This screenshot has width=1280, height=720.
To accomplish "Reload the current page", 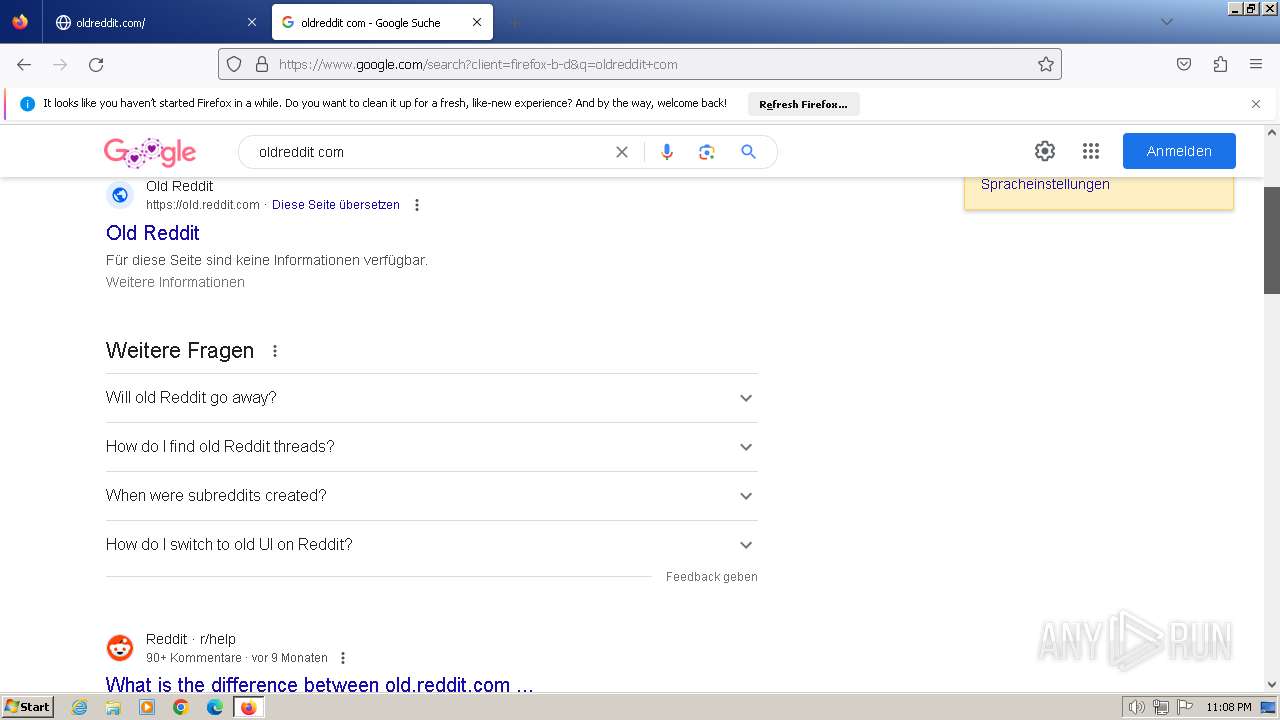I will (x=96, y=64).
